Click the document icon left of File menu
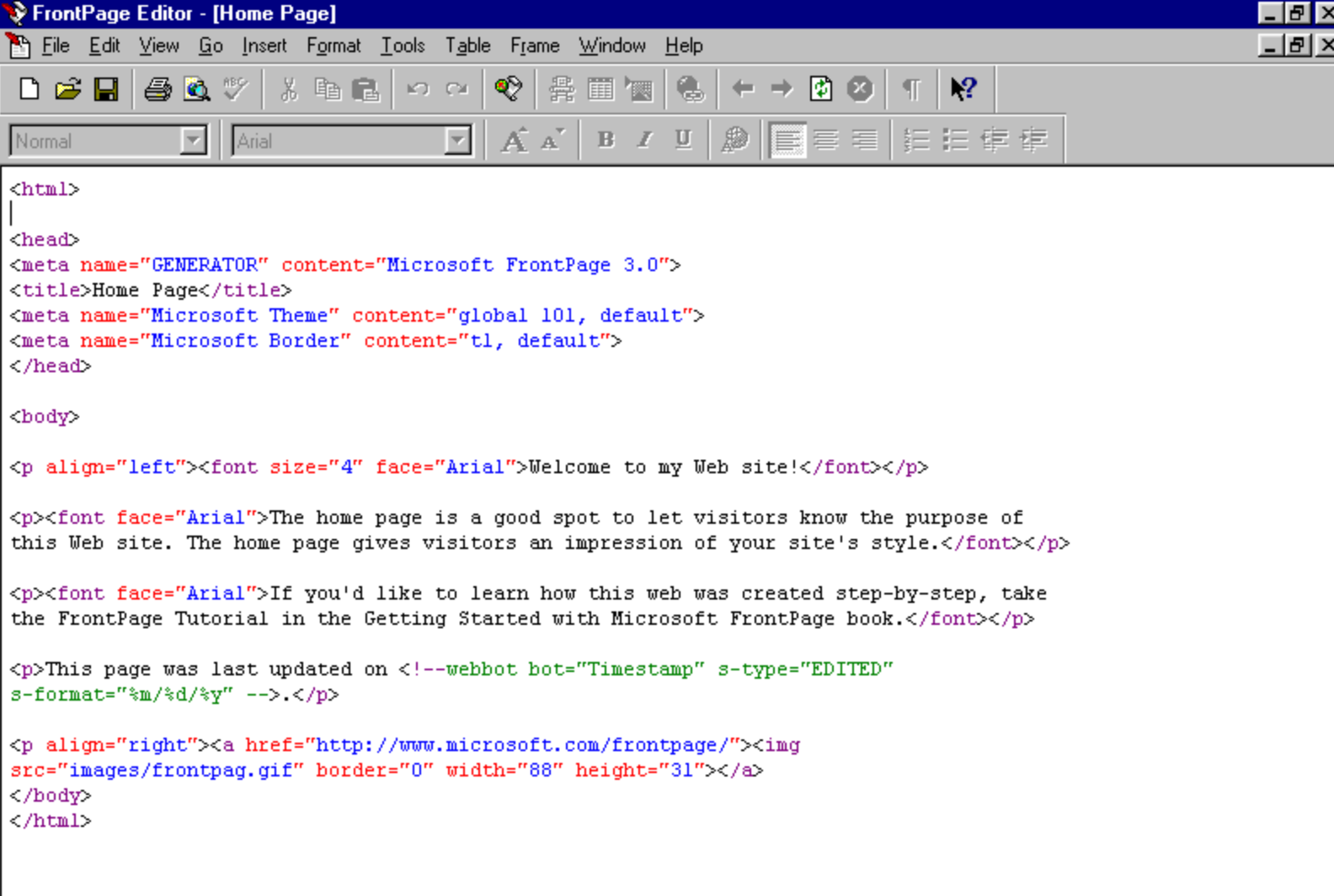This screenshot has width=1334, height=896. (x=17, y=45)
